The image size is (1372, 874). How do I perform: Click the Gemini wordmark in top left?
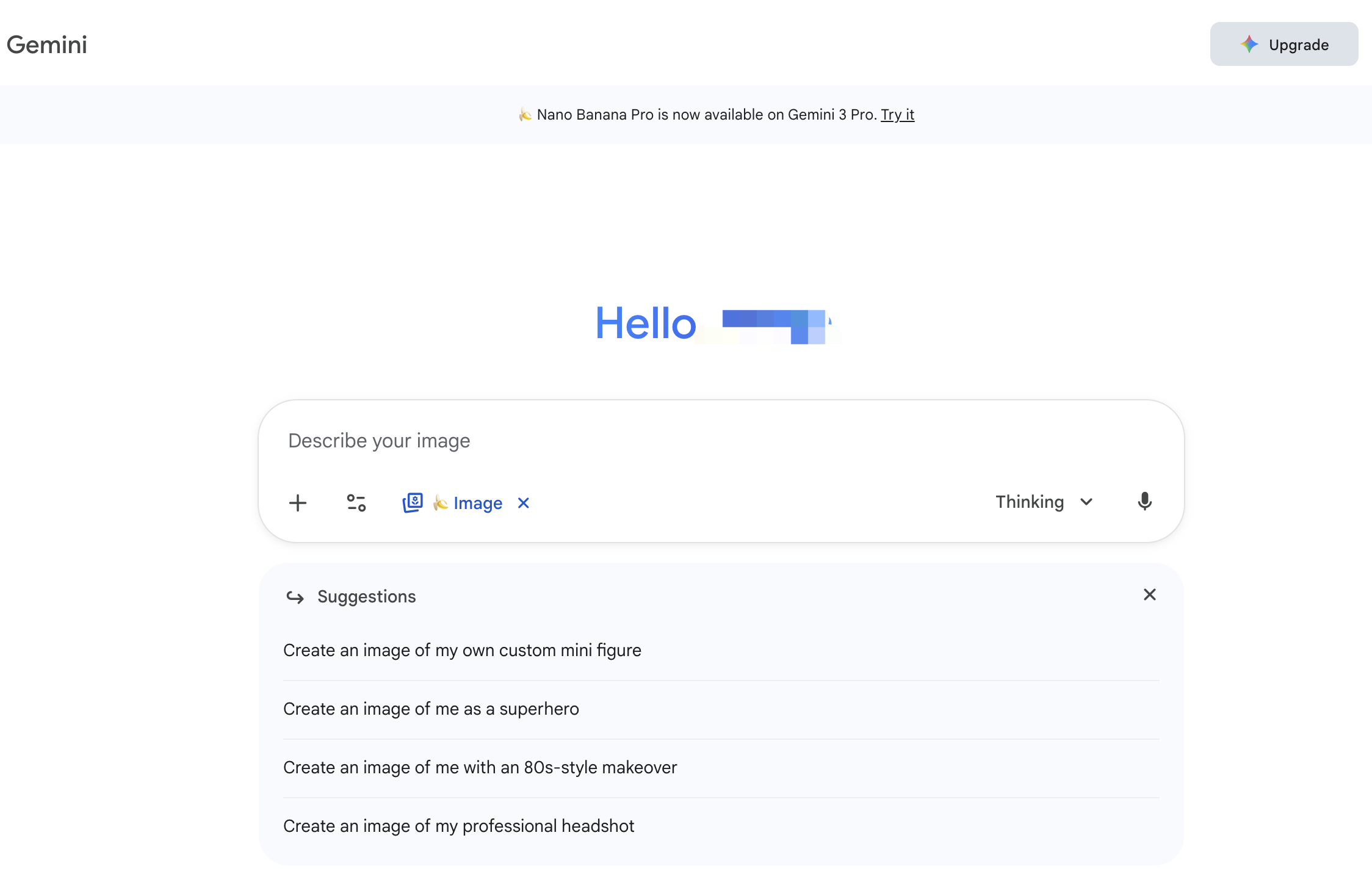pyautogui.click(x=46, y=44)
